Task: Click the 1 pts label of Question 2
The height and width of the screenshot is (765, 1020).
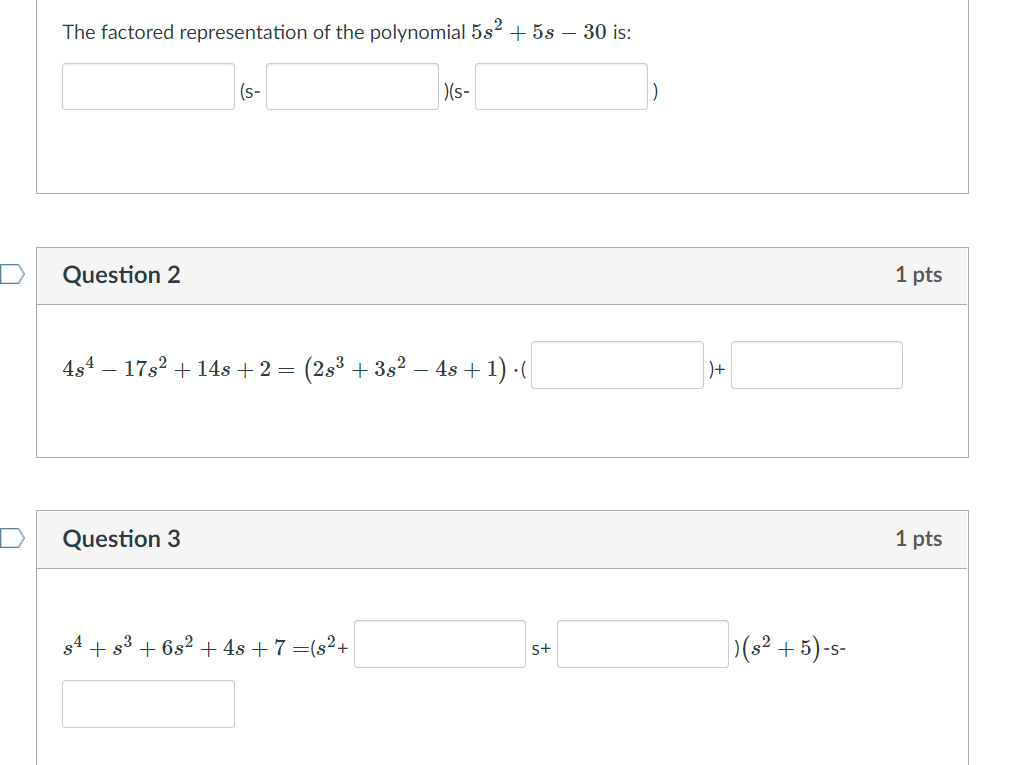Action: (919, 275)
